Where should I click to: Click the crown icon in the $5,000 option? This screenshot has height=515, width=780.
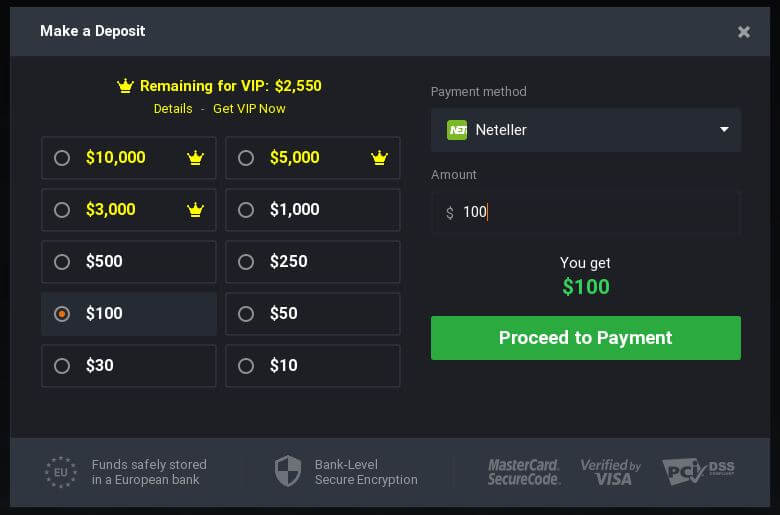(x=380, y=158)
